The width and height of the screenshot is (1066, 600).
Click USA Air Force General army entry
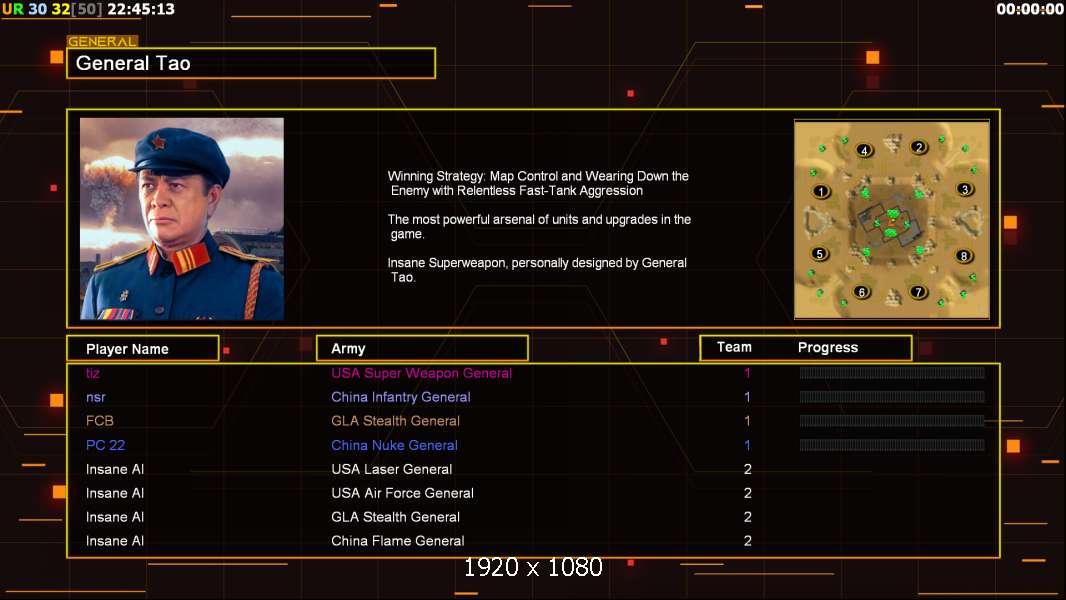click(402, 493)
